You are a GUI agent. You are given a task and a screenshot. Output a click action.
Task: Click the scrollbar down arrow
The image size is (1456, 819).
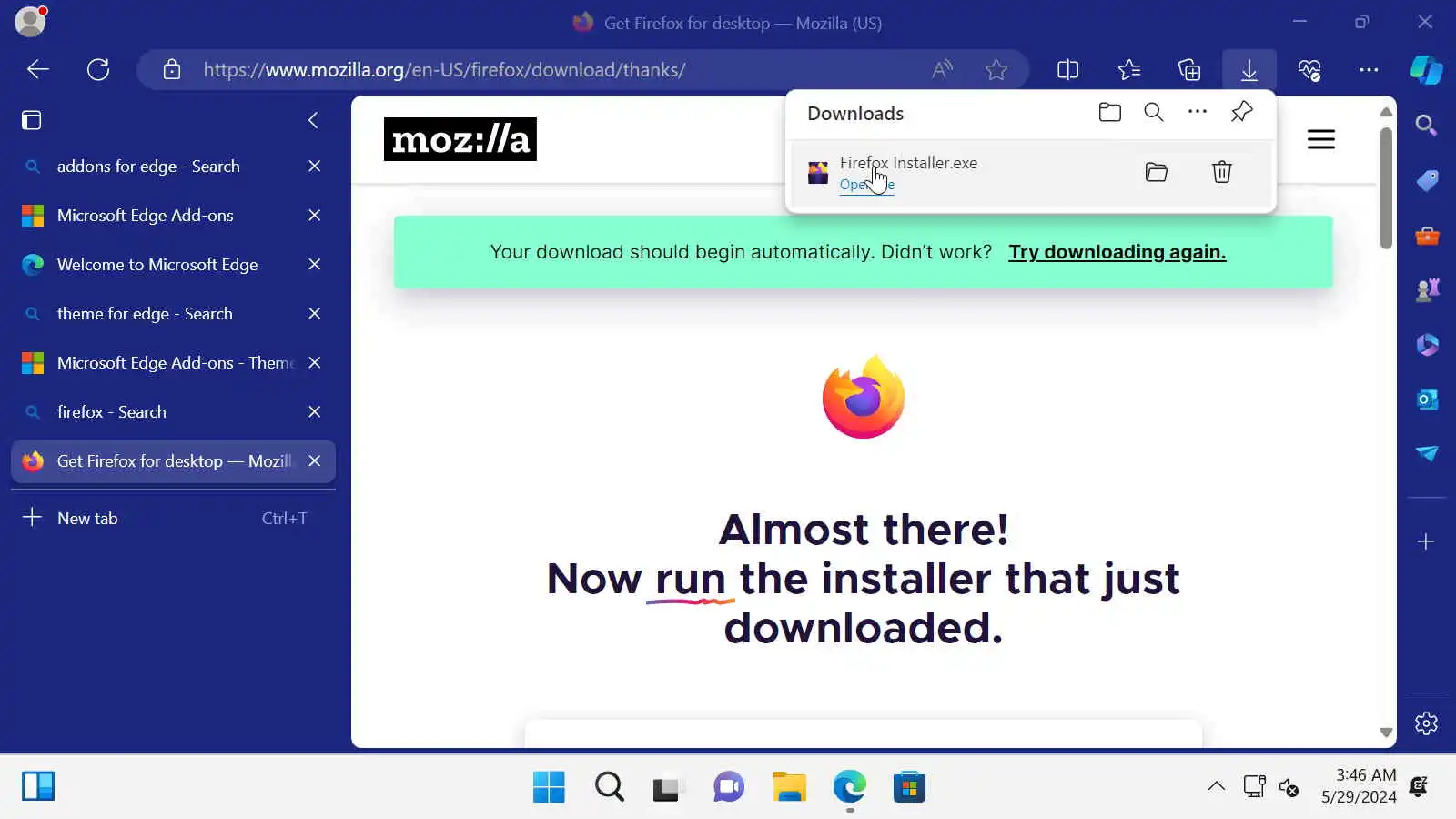pyautogui.click(x=1386, y=733)
